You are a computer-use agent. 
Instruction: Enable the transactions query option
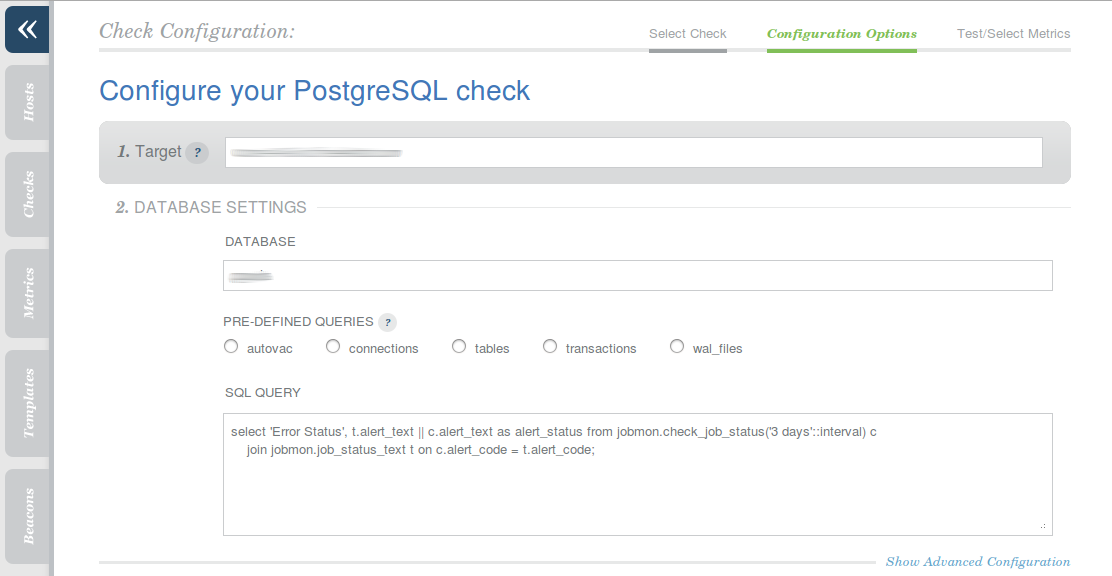point(550,345)
